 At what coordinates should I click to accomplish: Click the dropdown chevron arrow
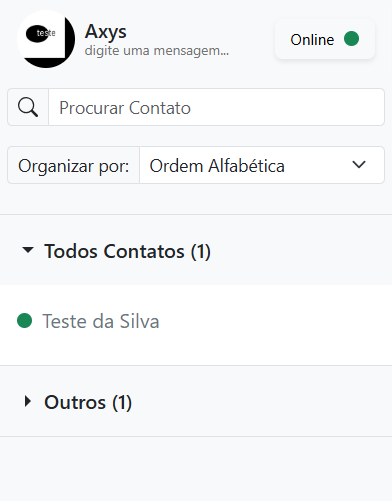359,165
